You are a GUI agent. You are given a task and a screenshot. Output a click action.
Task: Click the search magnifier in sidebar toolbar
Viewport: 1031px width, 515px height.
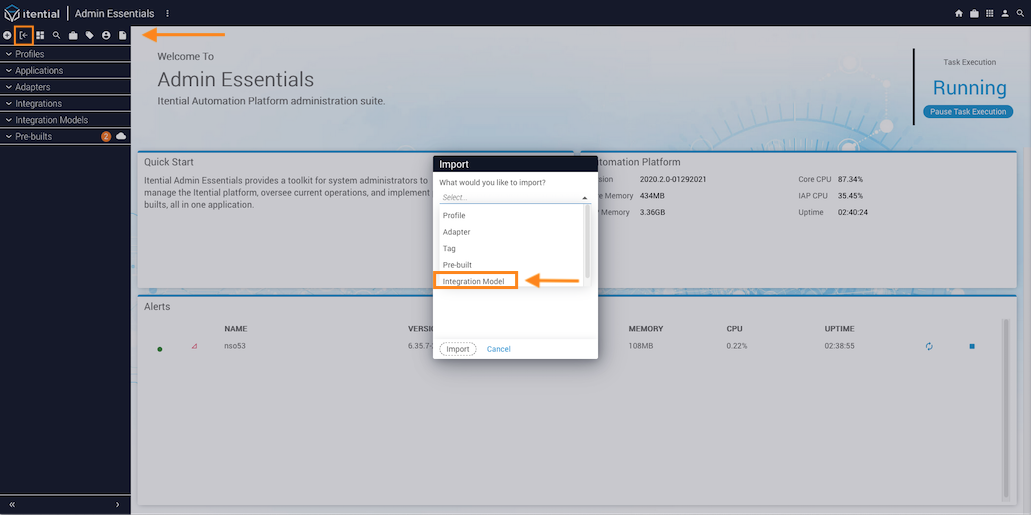click(57, 35)
